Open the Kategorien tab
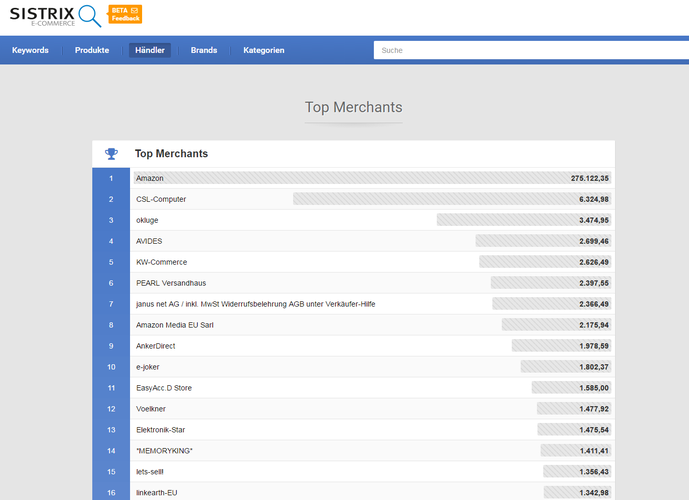689x500 pixels. 264,50
